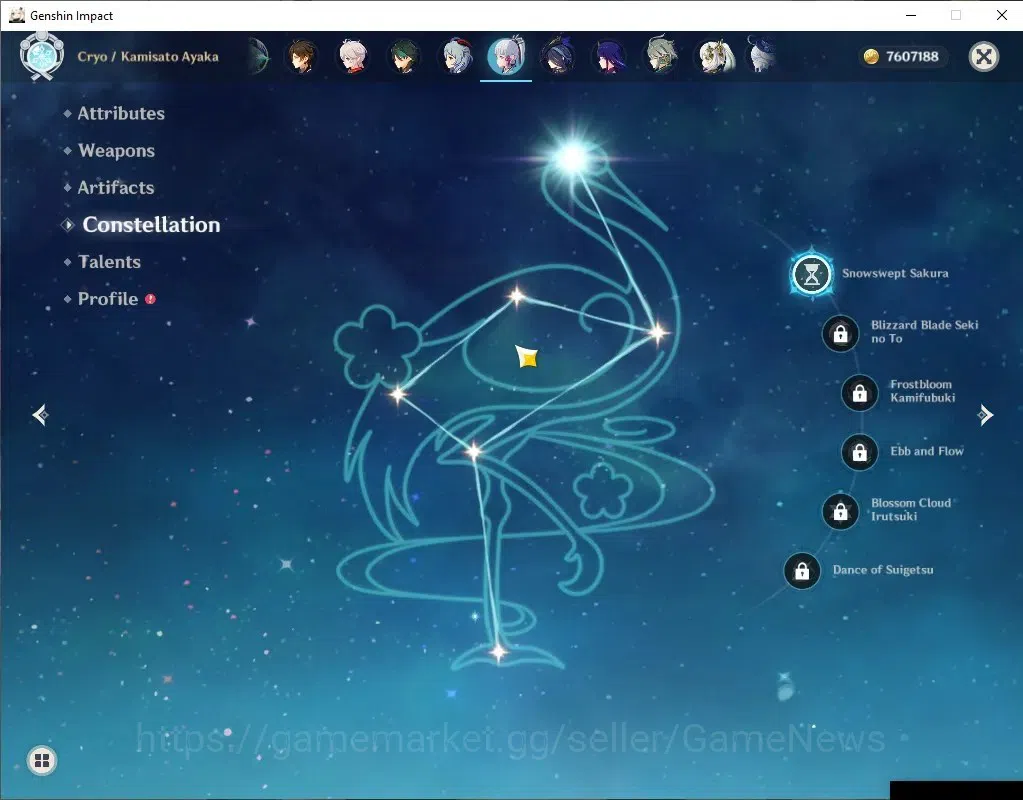
Task: Open the four-square grid menu button
Action: click(x=42, y=760)
